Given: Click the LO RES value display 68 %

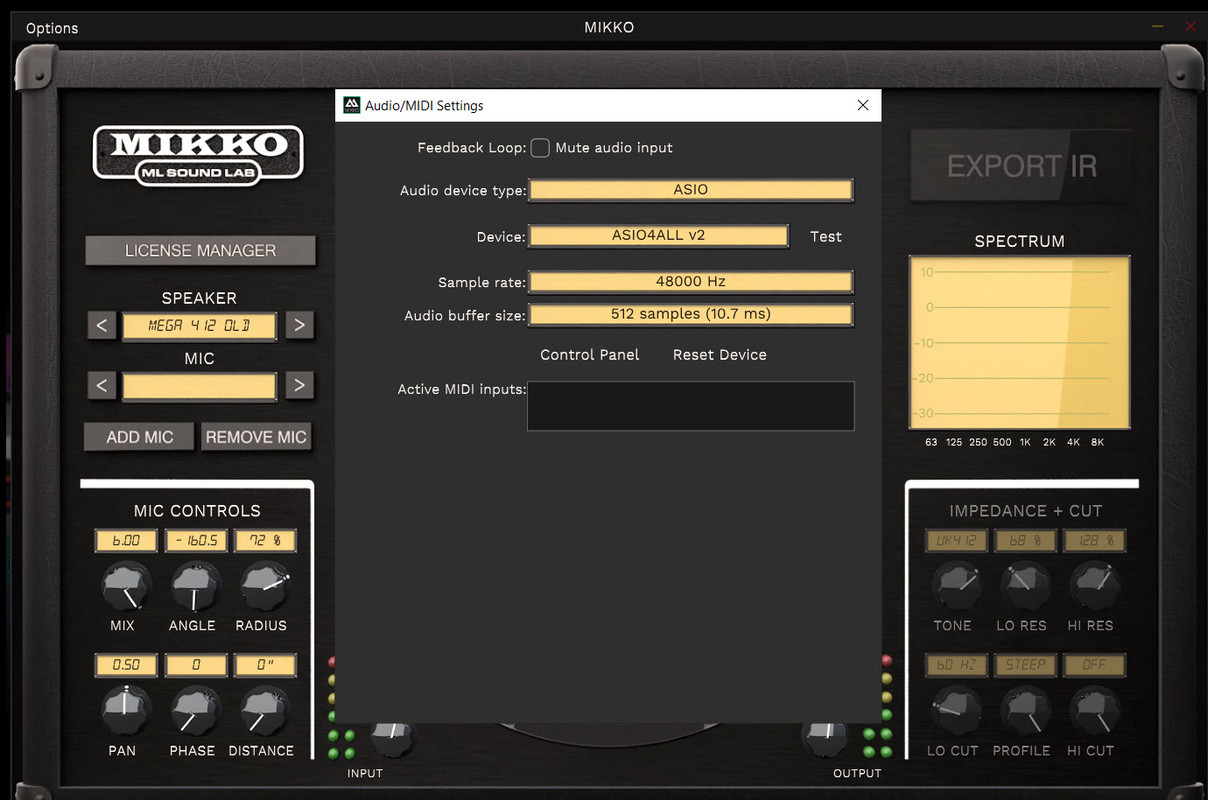Looking at the screenshot, I should pyautogui.click(x=1025, y=541).
